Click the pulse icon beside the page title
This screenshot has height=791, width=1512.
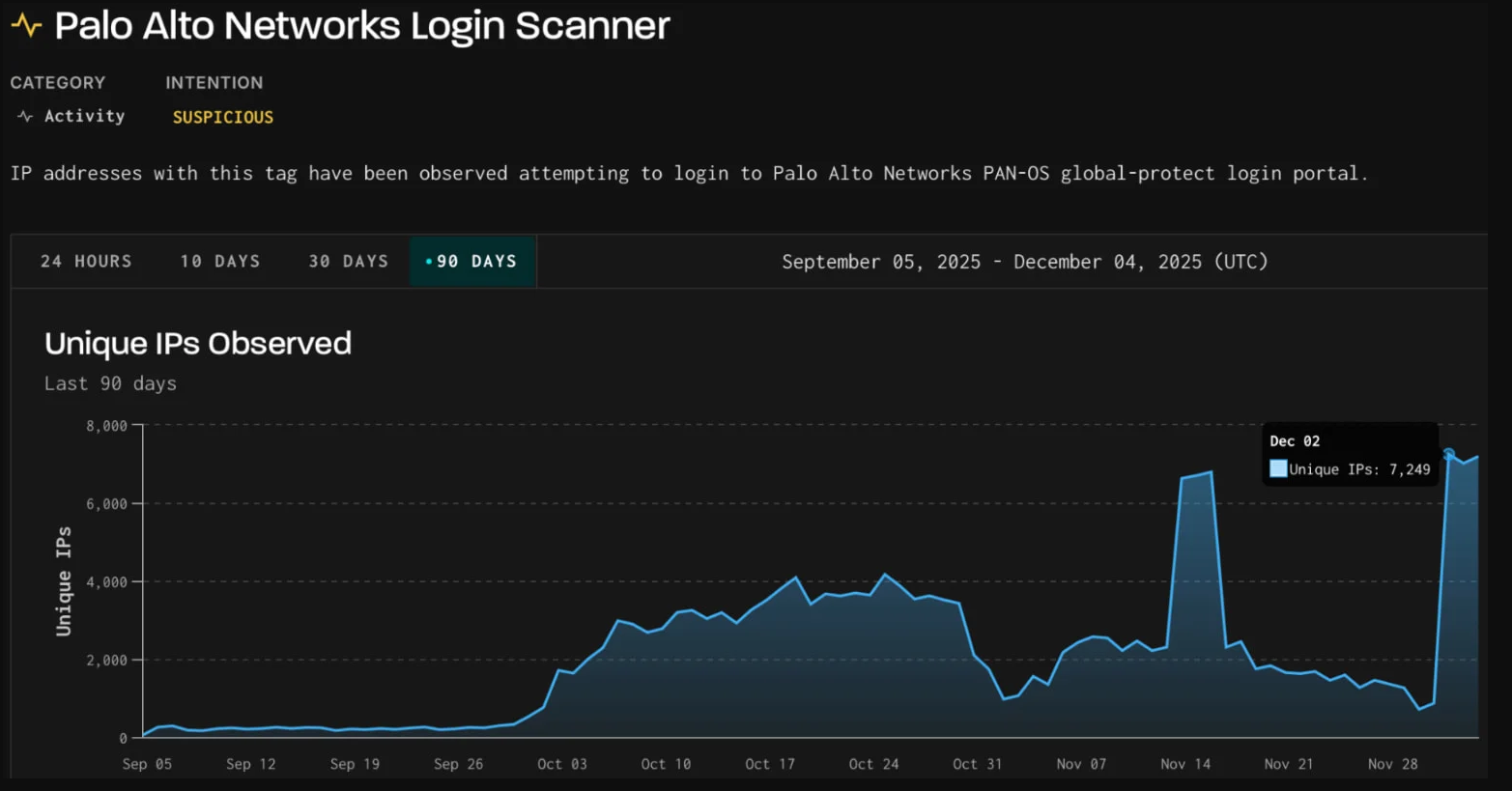(26, 26)
